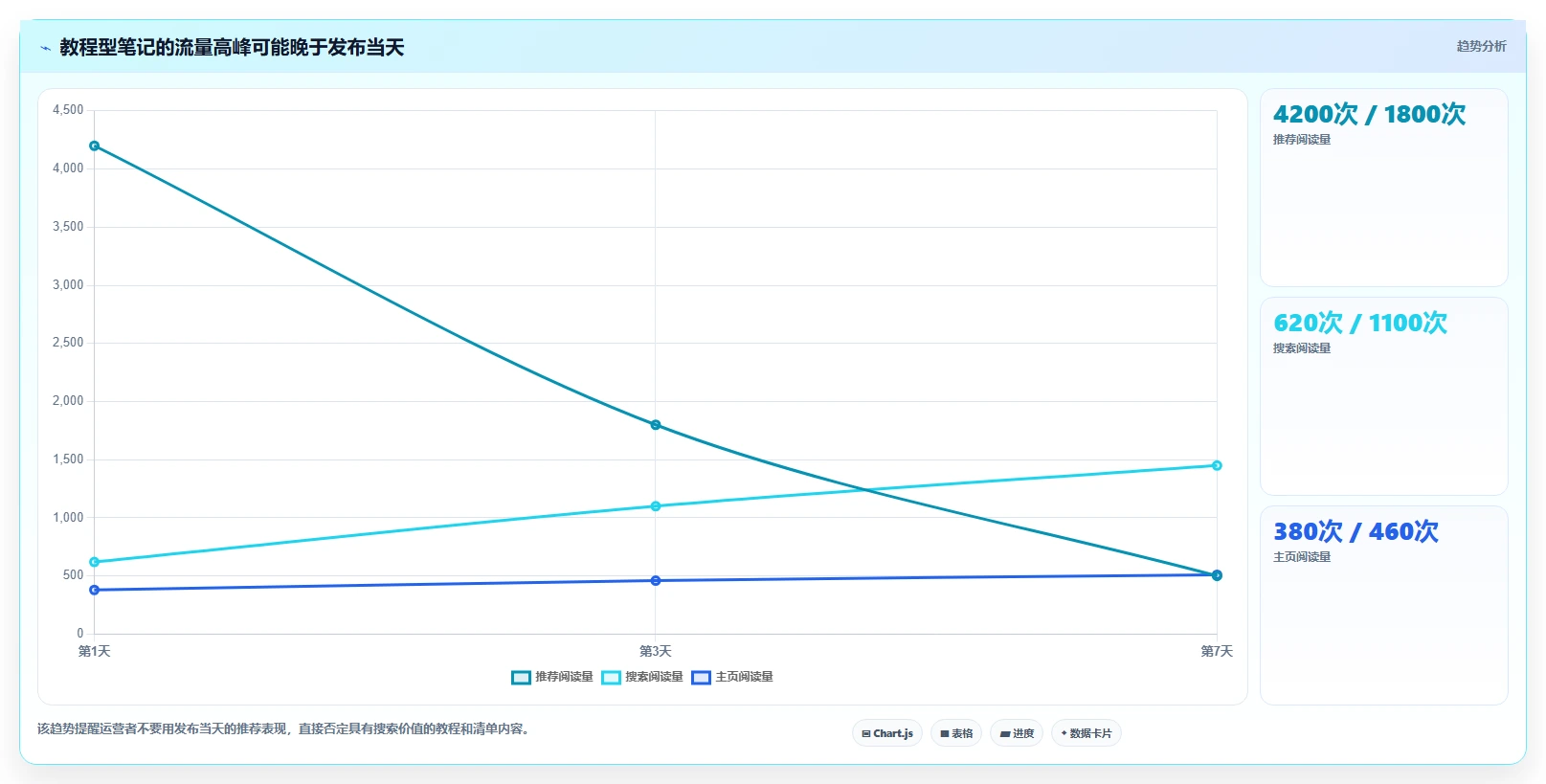Screen dimensions: 1546x784
Task: Click the x-axis label 第7天
Action: point(1217,651)
